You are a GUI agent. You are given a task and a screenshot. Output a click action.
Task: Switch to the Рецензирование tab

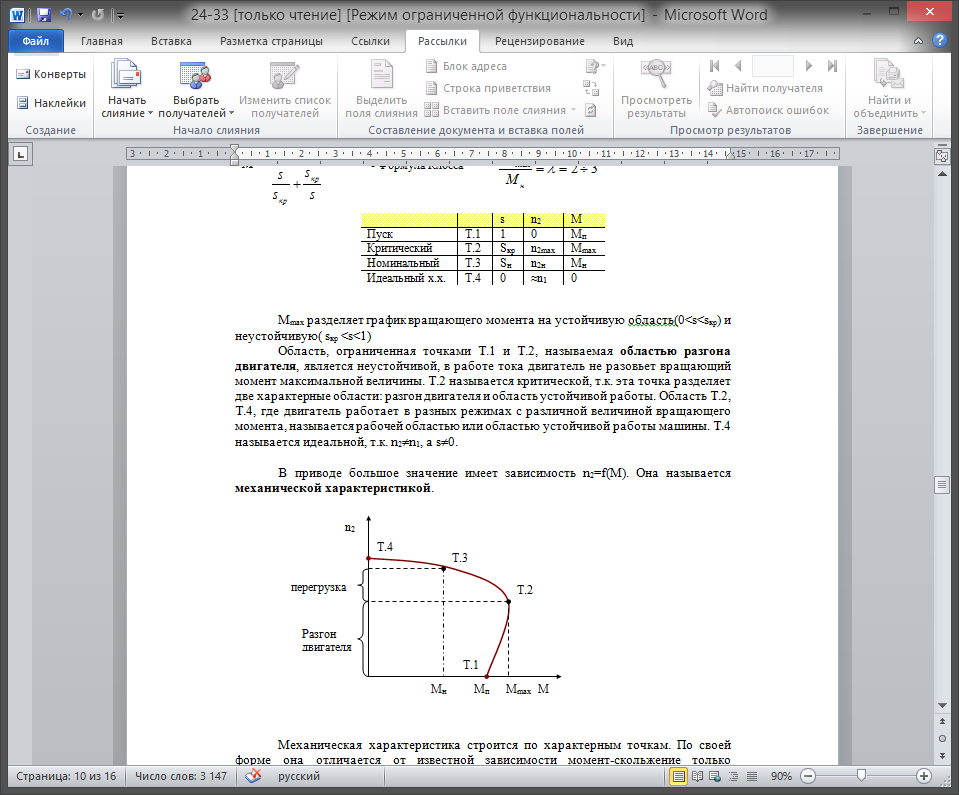point(539,41)
